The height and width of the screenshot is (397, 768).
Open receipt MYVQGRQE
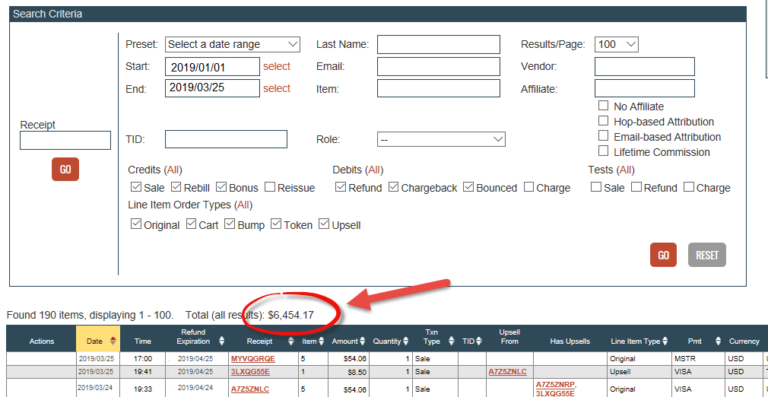tap(253, 358)
